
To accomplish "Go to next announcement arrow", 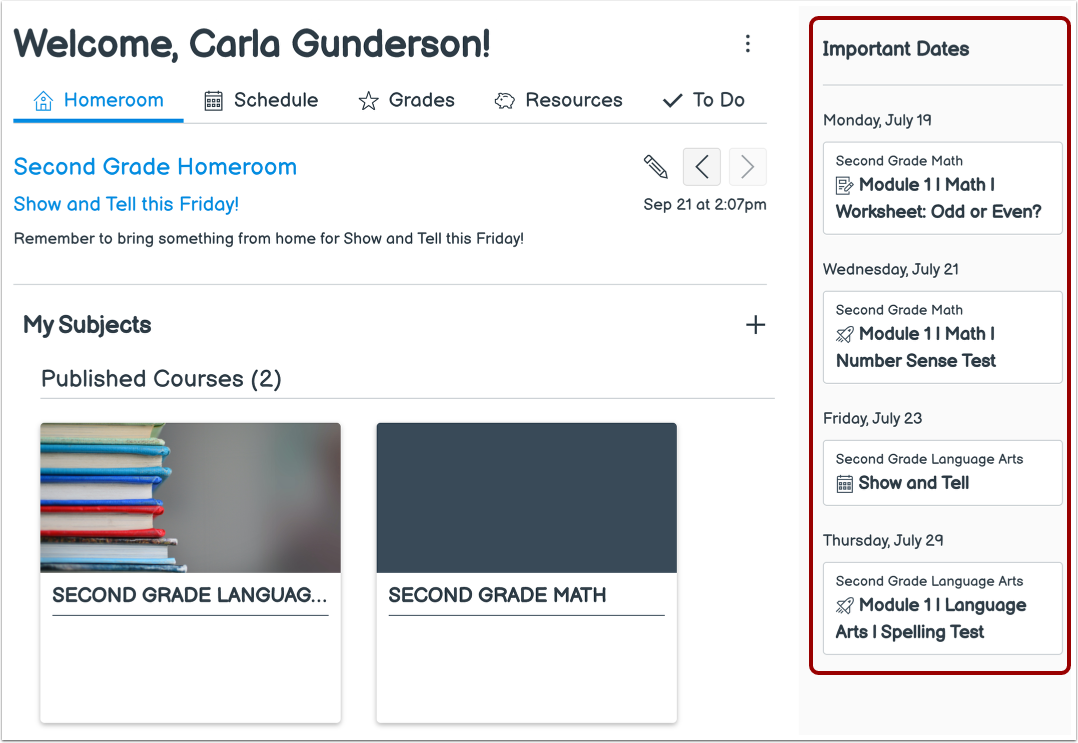I will [x=747, y=166].
